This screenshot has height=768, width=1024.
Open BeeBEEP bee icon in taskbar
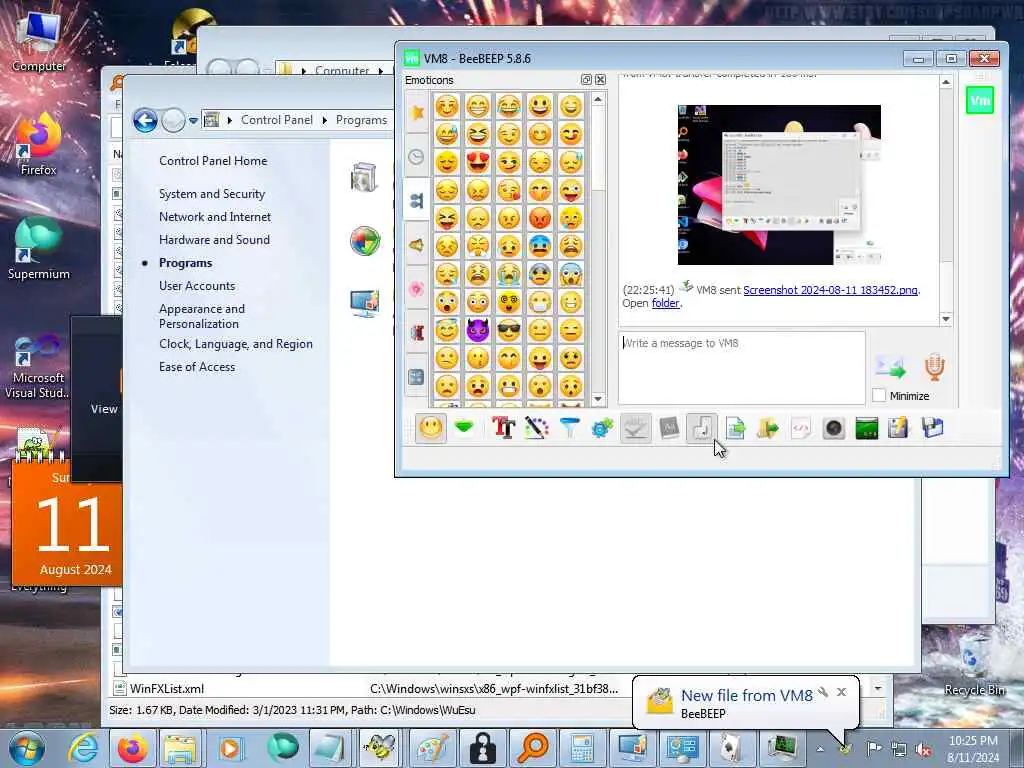379,748
